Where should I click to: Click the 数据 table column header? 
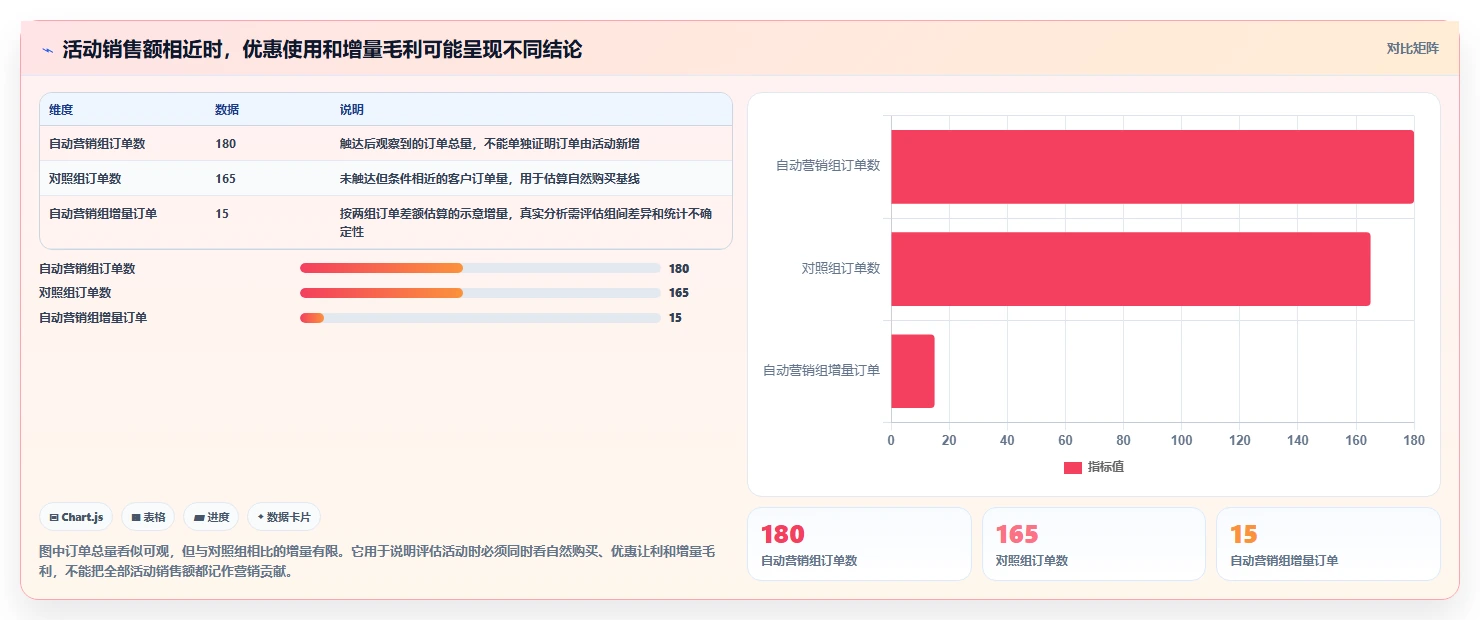tap(227, 110)
